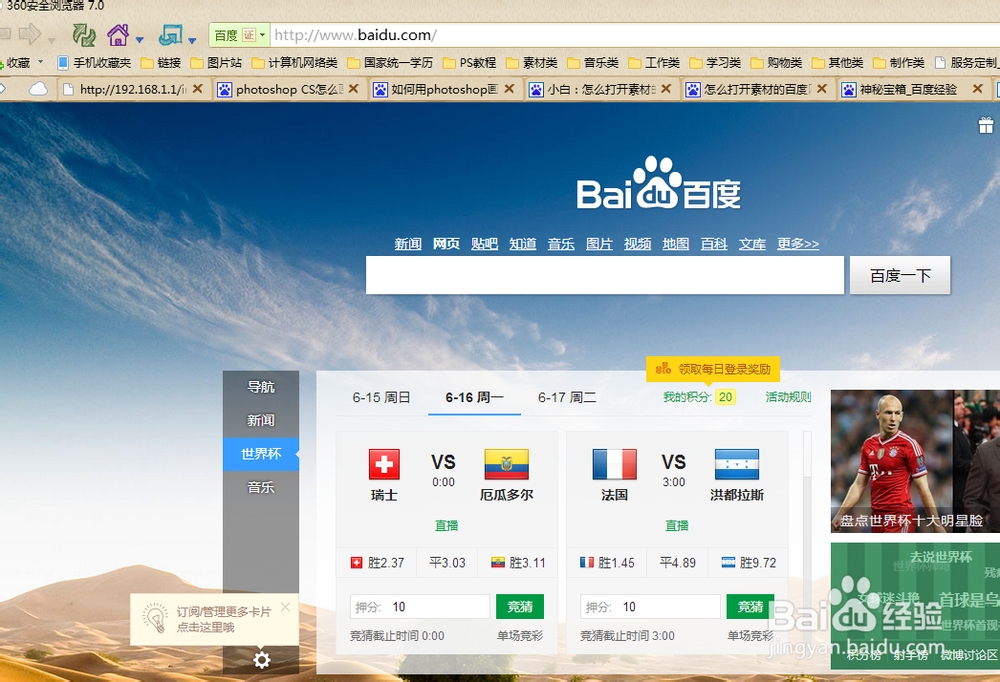The image size is (1000, 682).
Task: Open the 其他类 bookmark folder
Action: [837, 63]
